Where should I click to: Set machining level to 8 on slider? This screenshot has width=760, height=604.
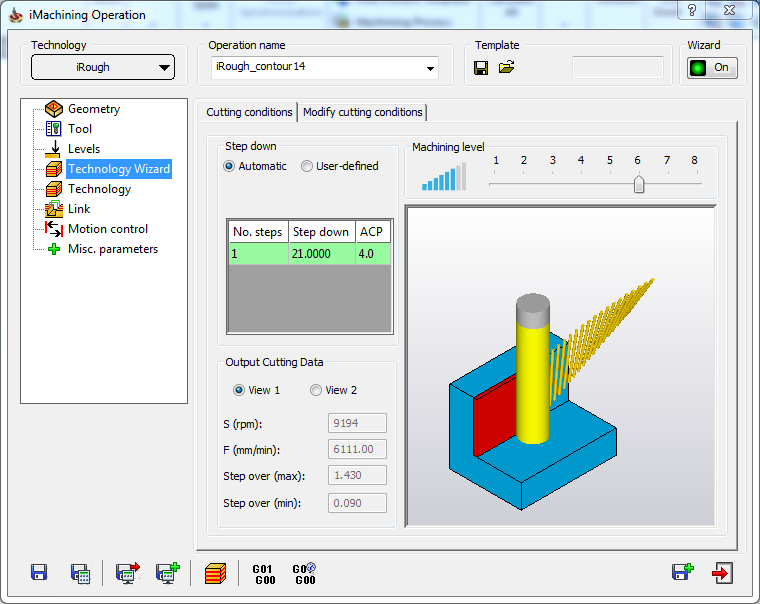point(695,184)
